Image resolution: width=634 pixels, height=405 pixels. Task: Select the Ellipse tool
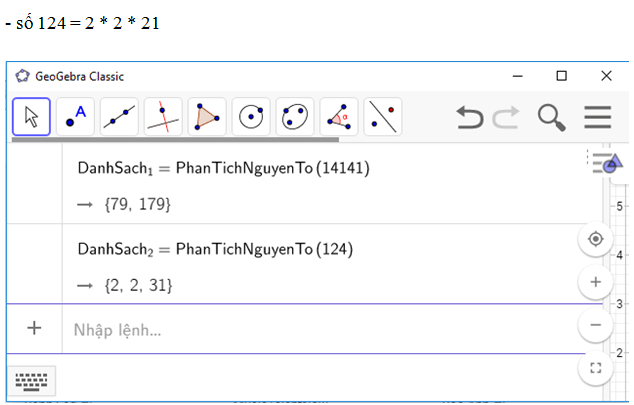coord(295,117)
